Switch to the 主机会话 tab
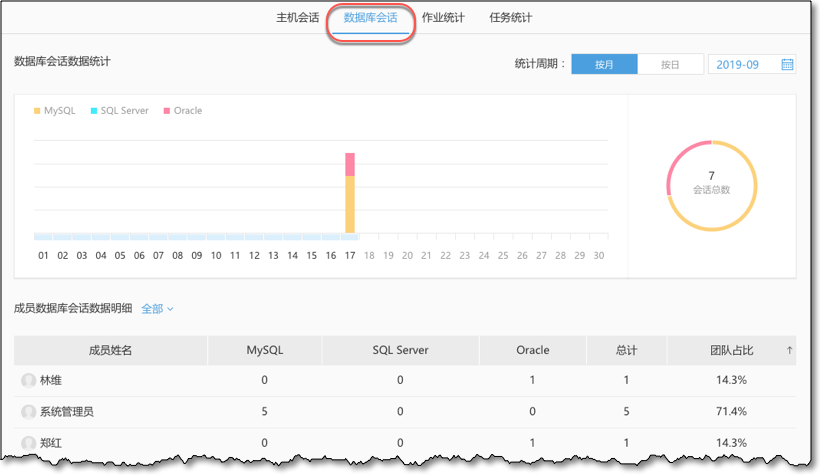Viewport: 820px width, 475px height. click(x=298, y=18)
